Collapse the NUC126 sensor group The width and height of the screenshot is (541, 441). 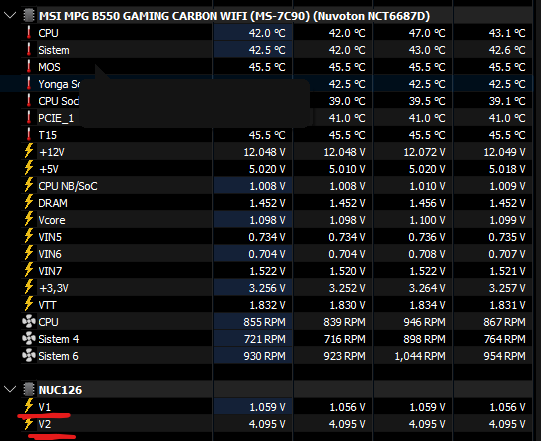click(x=10, y=390)
